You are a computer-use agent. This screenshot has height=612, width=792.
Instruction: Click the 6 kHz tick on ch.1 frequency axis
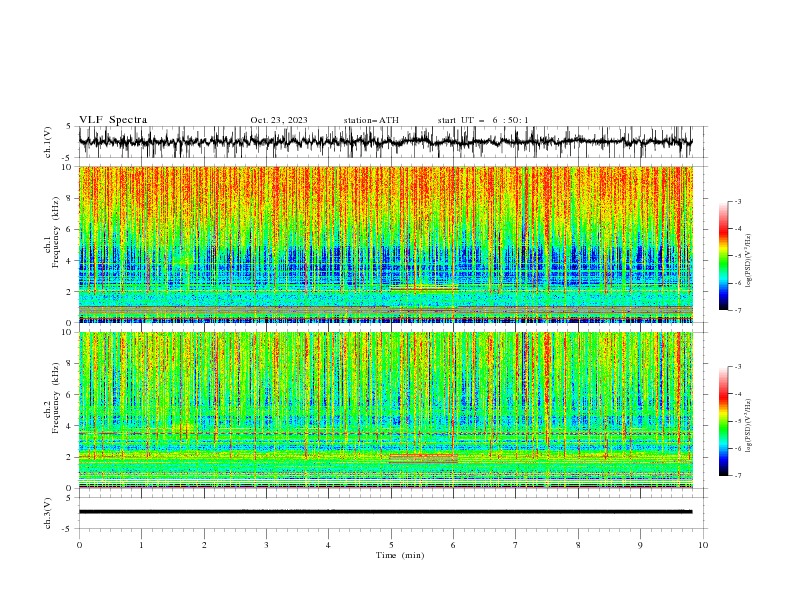tap(70, 230)
